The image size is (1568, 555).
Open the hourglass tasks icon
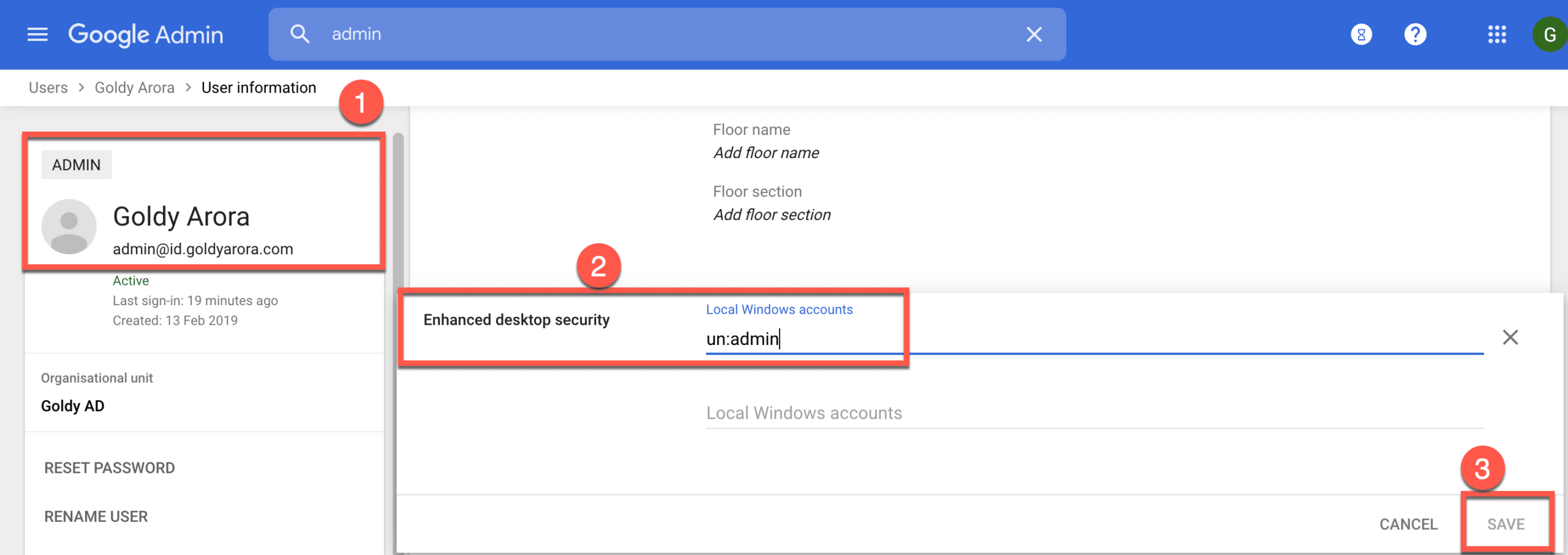click(1361, 34)
